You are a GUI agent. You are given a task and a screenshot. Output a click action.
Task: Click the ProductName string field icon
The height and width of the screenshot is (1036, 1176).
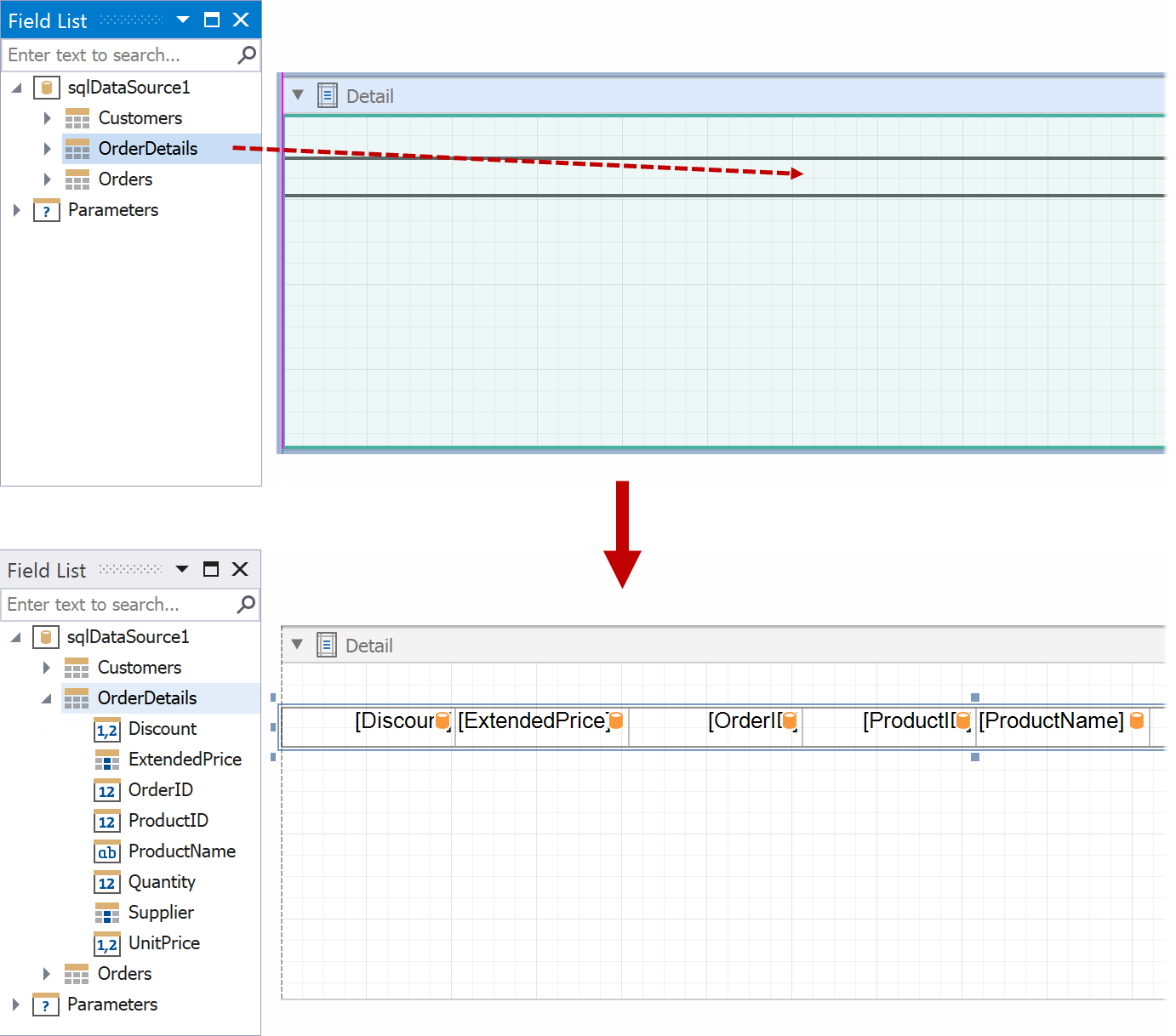(106, 851)
